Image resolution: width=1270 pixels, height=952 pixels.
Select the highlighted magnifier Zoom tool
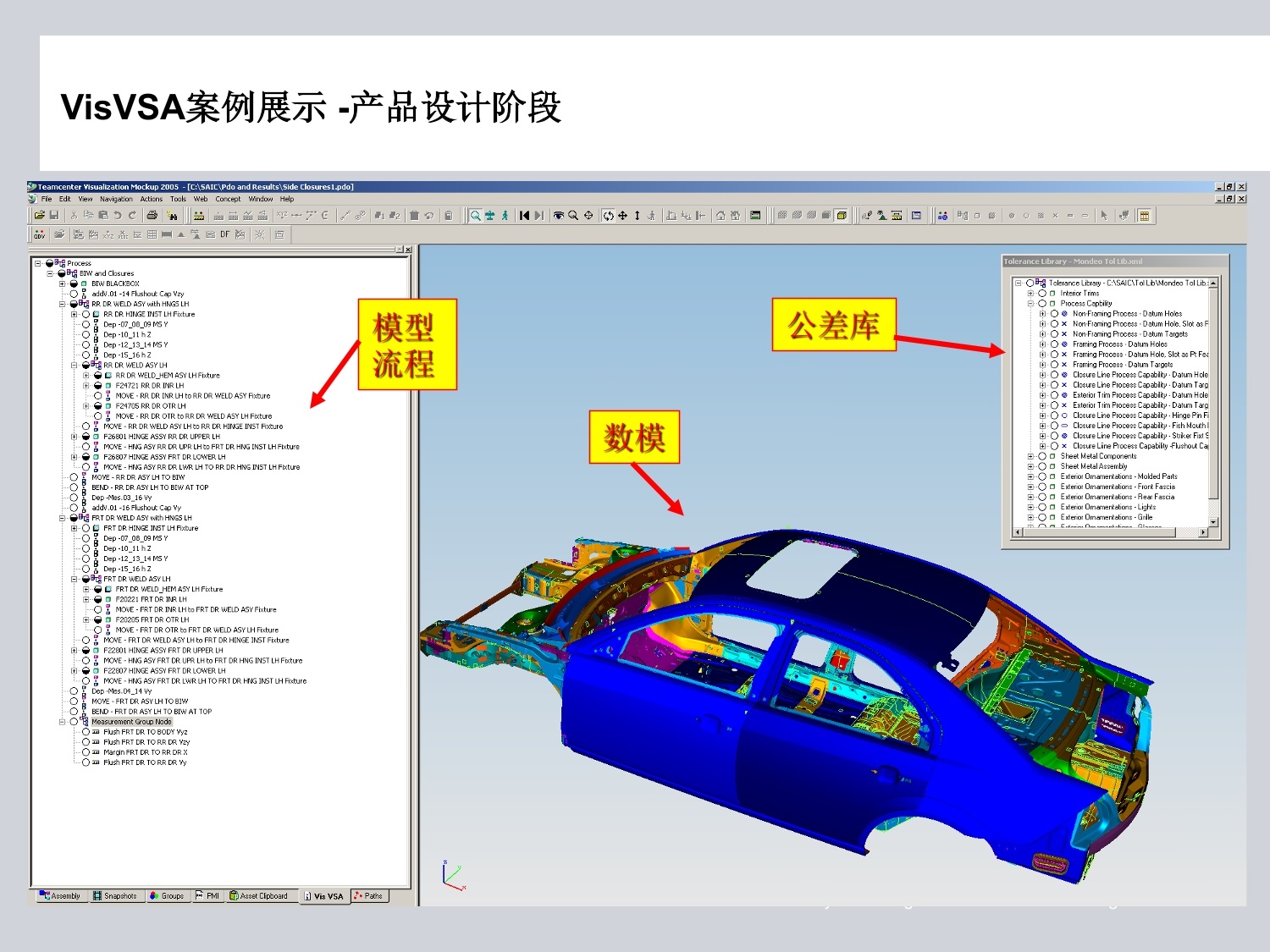[x=476, y=216]
